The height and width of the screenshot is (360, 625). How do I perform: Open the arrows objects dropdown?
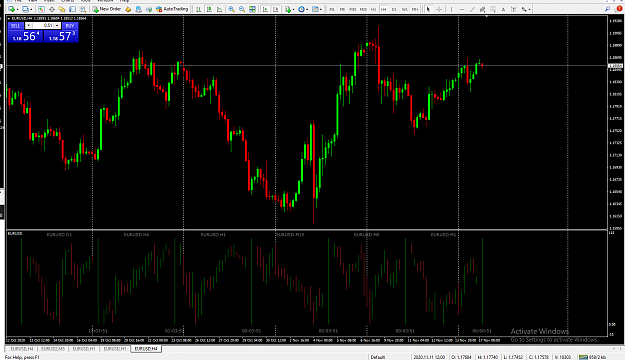pos(526,9)
